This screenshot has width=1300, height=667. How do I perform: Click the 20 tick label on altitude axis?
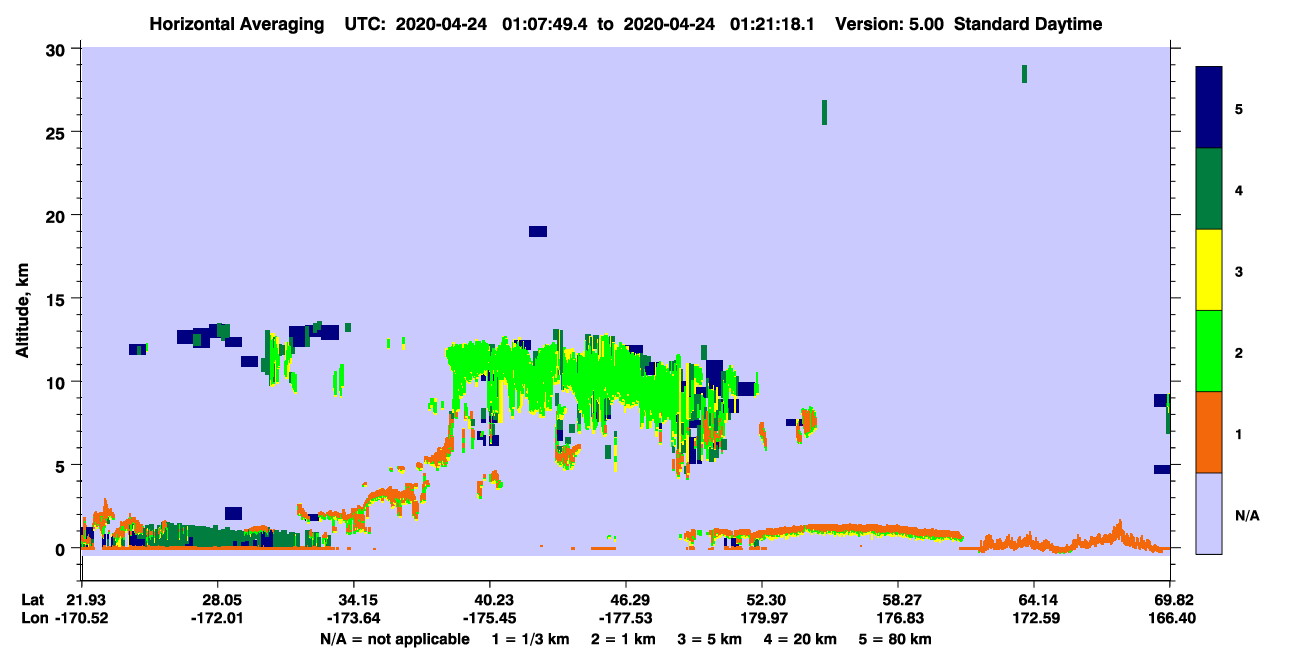[58, 215]
